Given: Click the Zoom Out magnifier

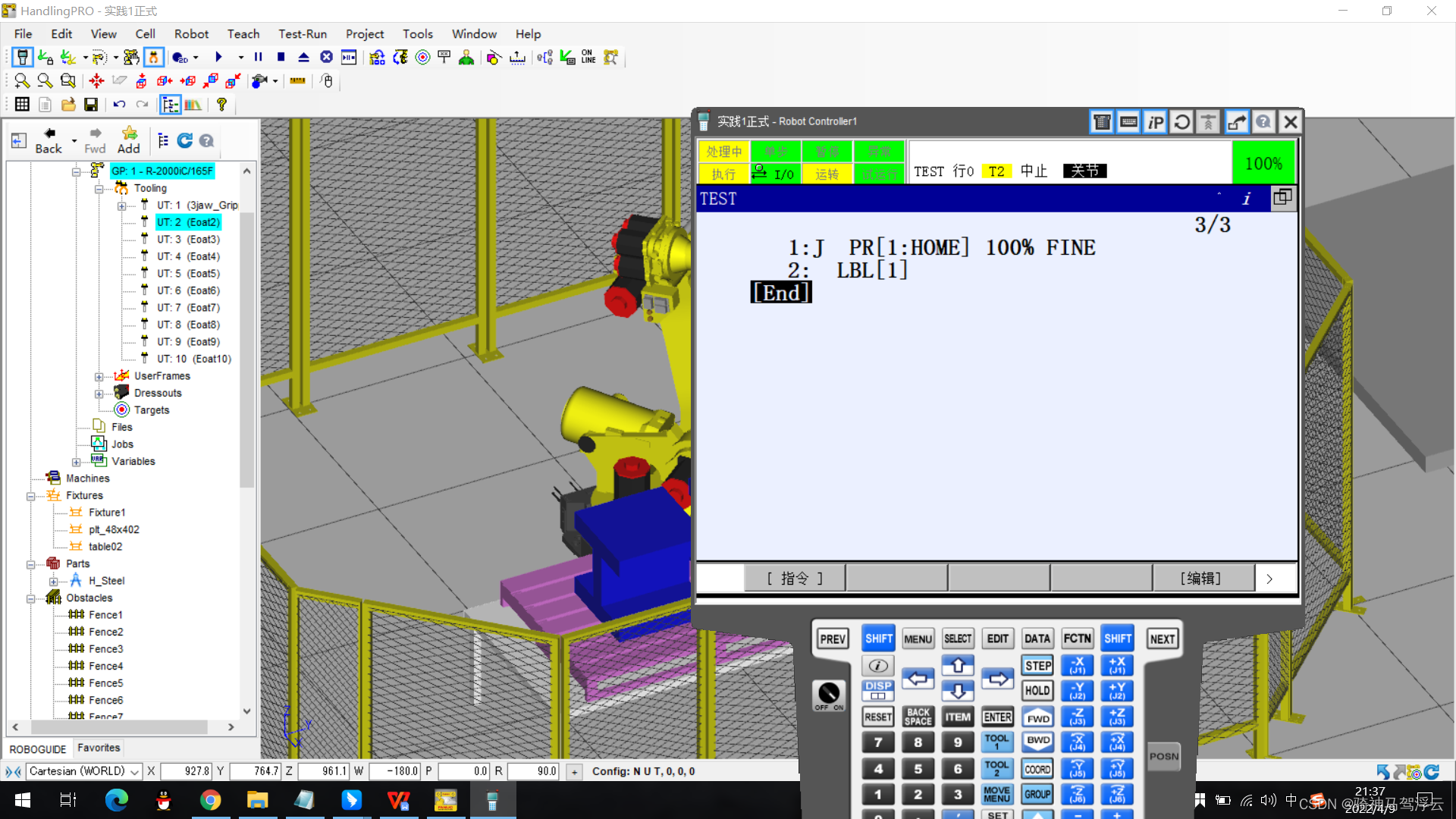Looking at the screenshot, I should point(45,81).
